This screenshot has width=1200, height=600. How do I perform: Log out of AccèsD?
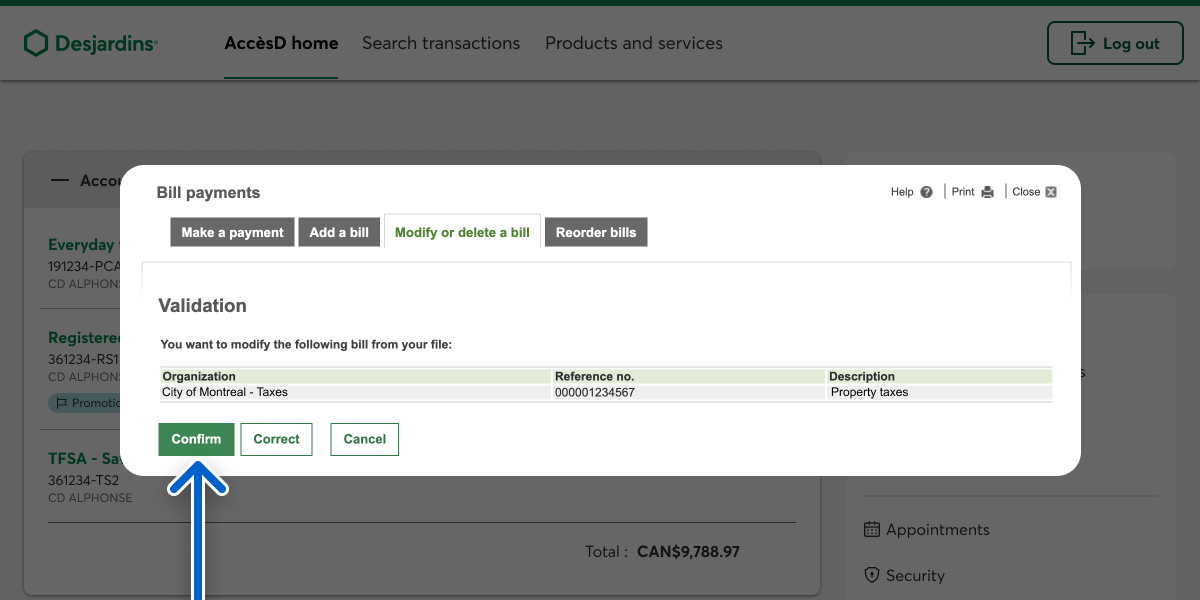(x=1114, y=44)
